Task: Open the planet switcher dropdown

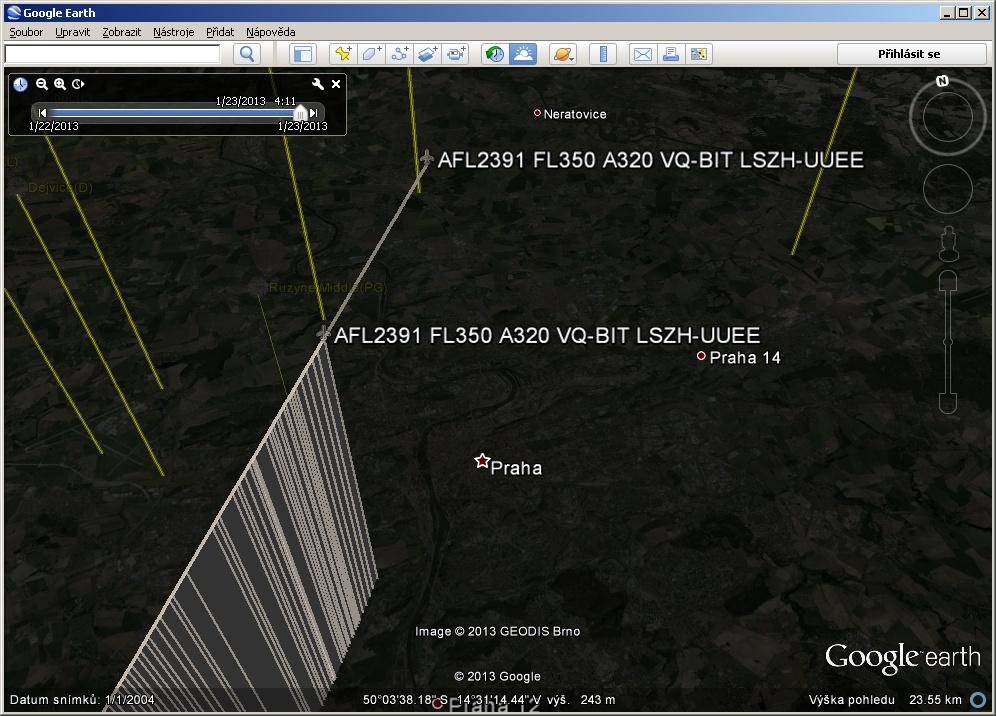Action: pos(563,54)
